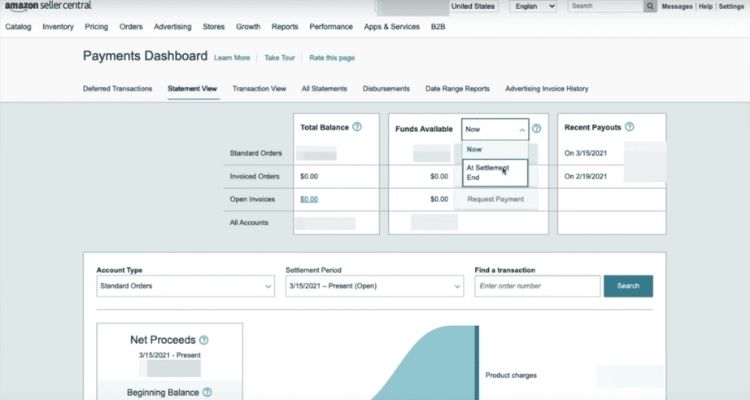Click the Open Invoices $0.00 link
750x400 pixels.
309,199
